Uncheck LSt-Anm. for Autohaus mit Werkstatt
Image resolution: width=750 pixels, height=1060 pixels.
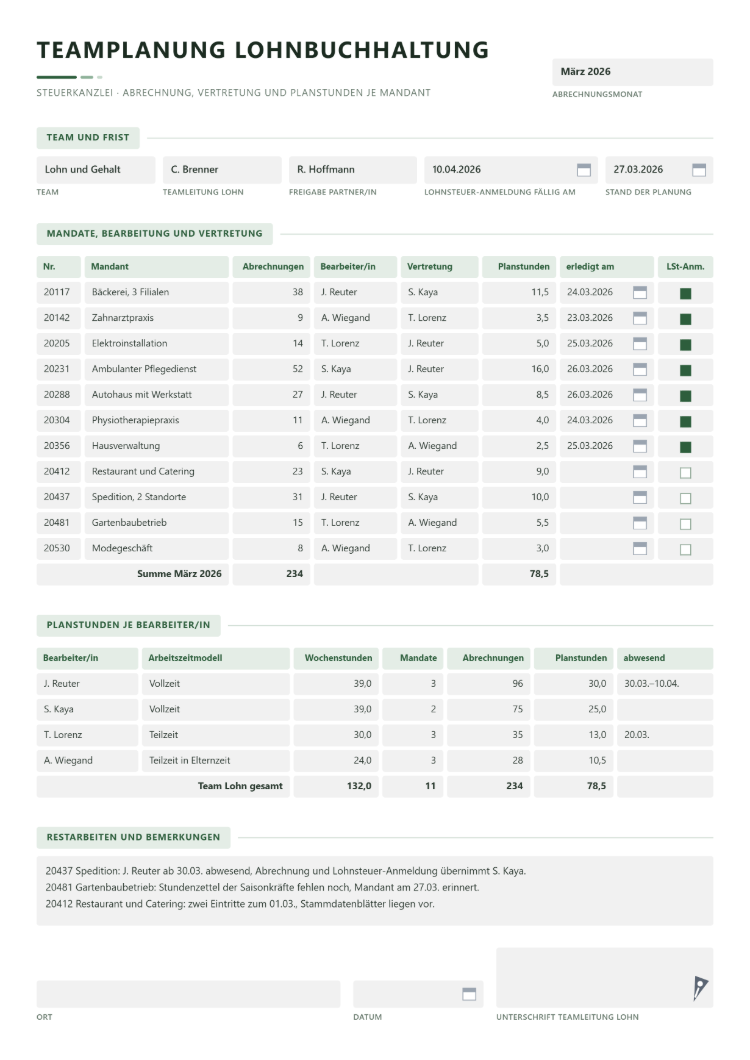pos(686,396)
